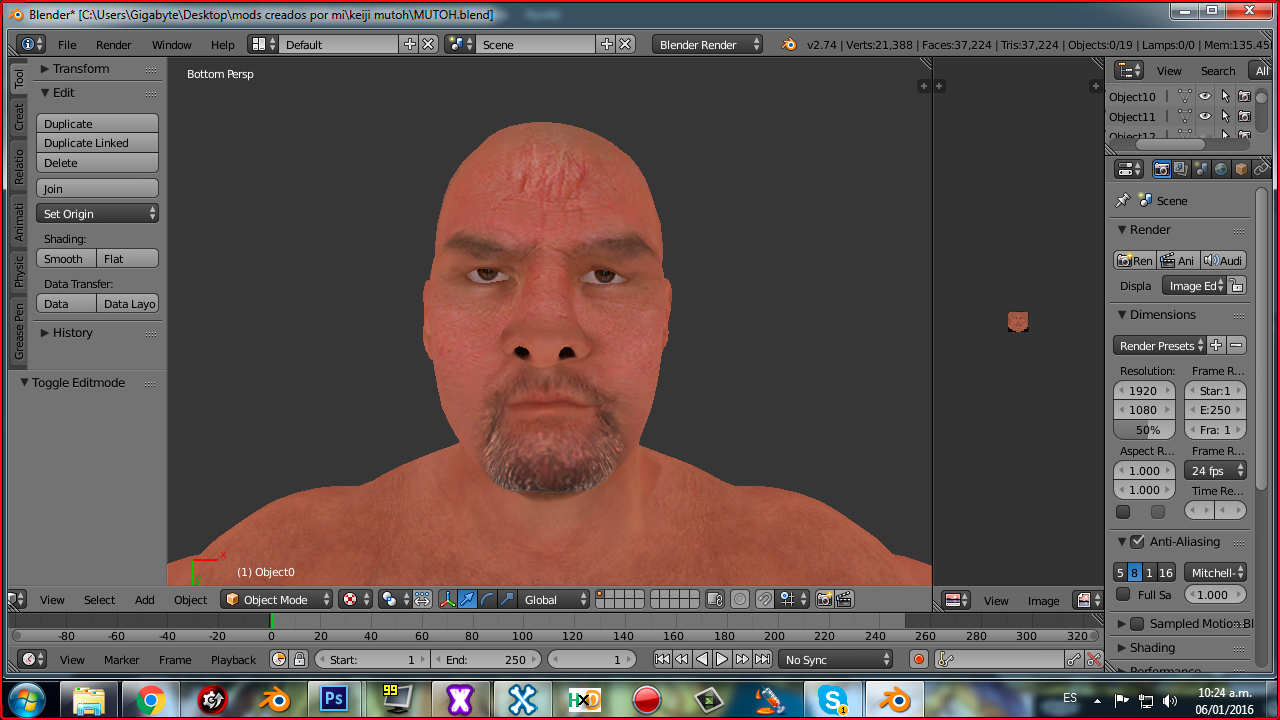
Task: Toggle renderability camera of Object11
Action: [1244, 116]
